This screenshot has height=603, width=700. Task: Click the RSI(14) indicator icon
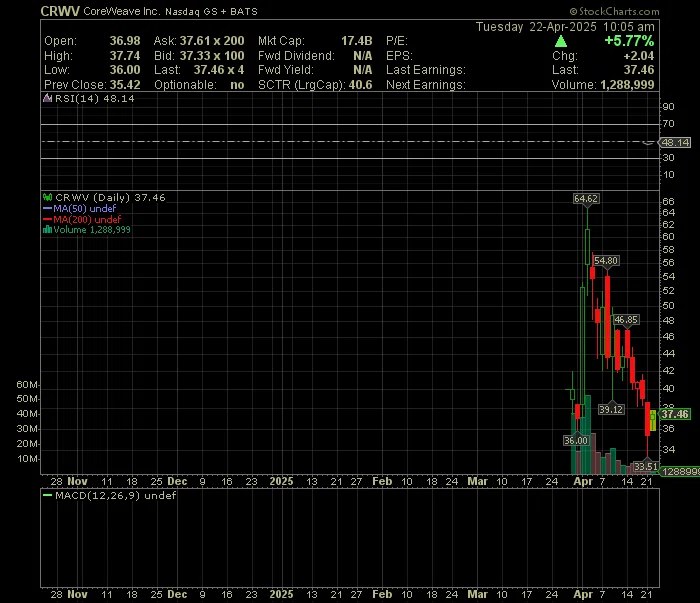47,98
